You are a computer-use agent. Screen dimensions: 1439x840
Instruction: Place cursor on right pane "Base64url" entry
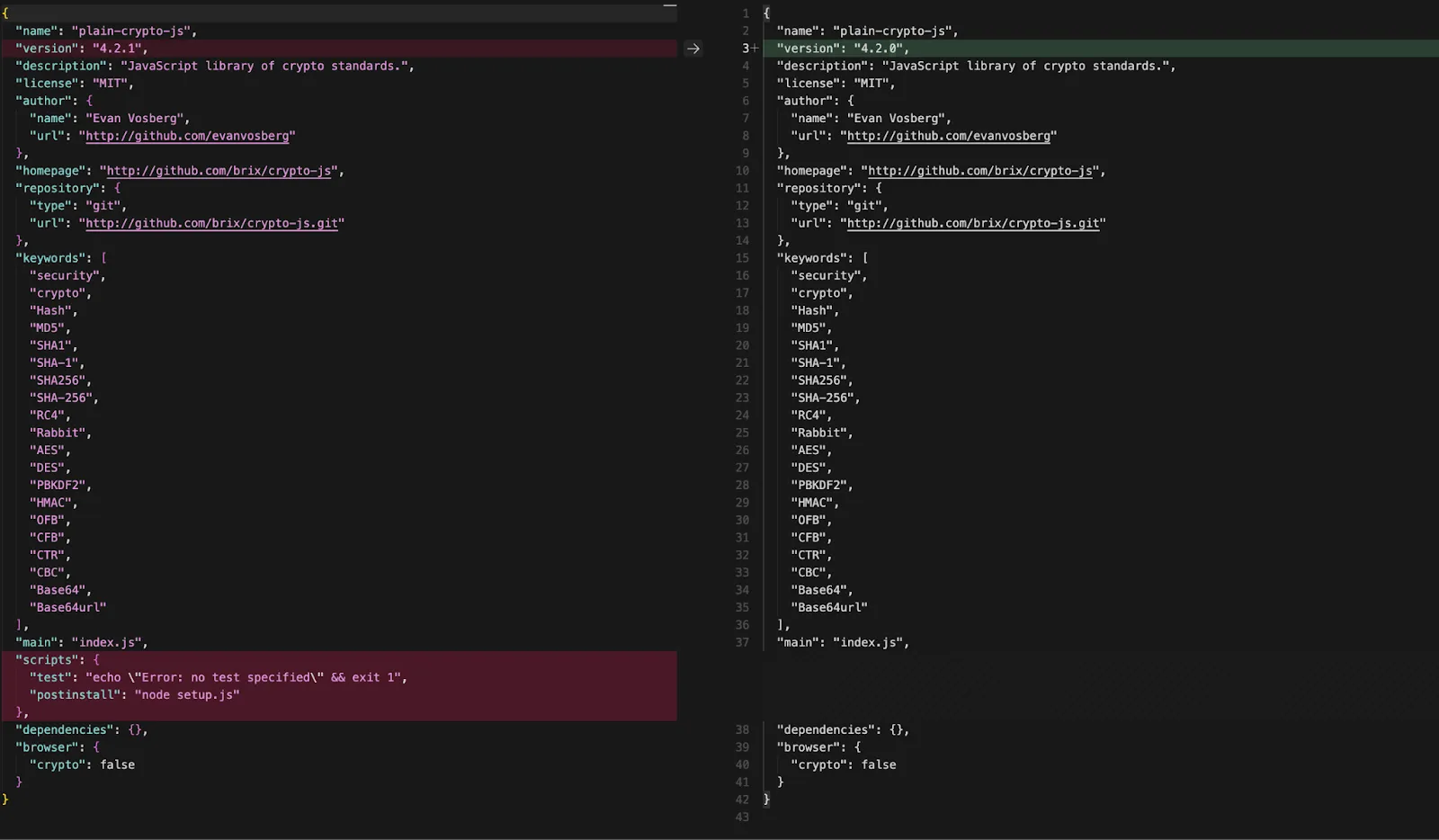pyautogui.click(x=829, y=608)
